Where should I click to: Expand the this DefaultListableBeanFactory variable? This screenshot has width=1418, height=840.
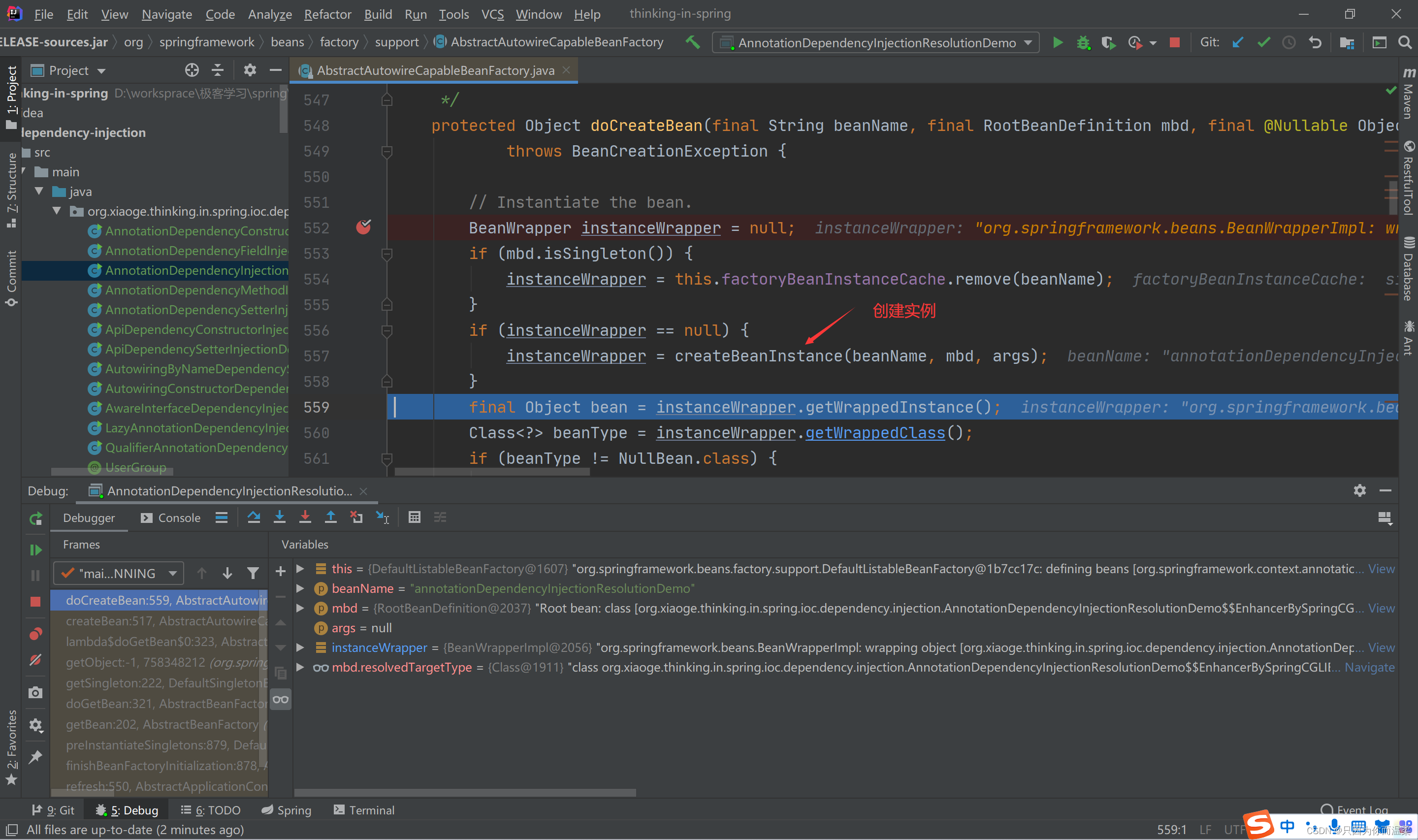tap(301, 569)
